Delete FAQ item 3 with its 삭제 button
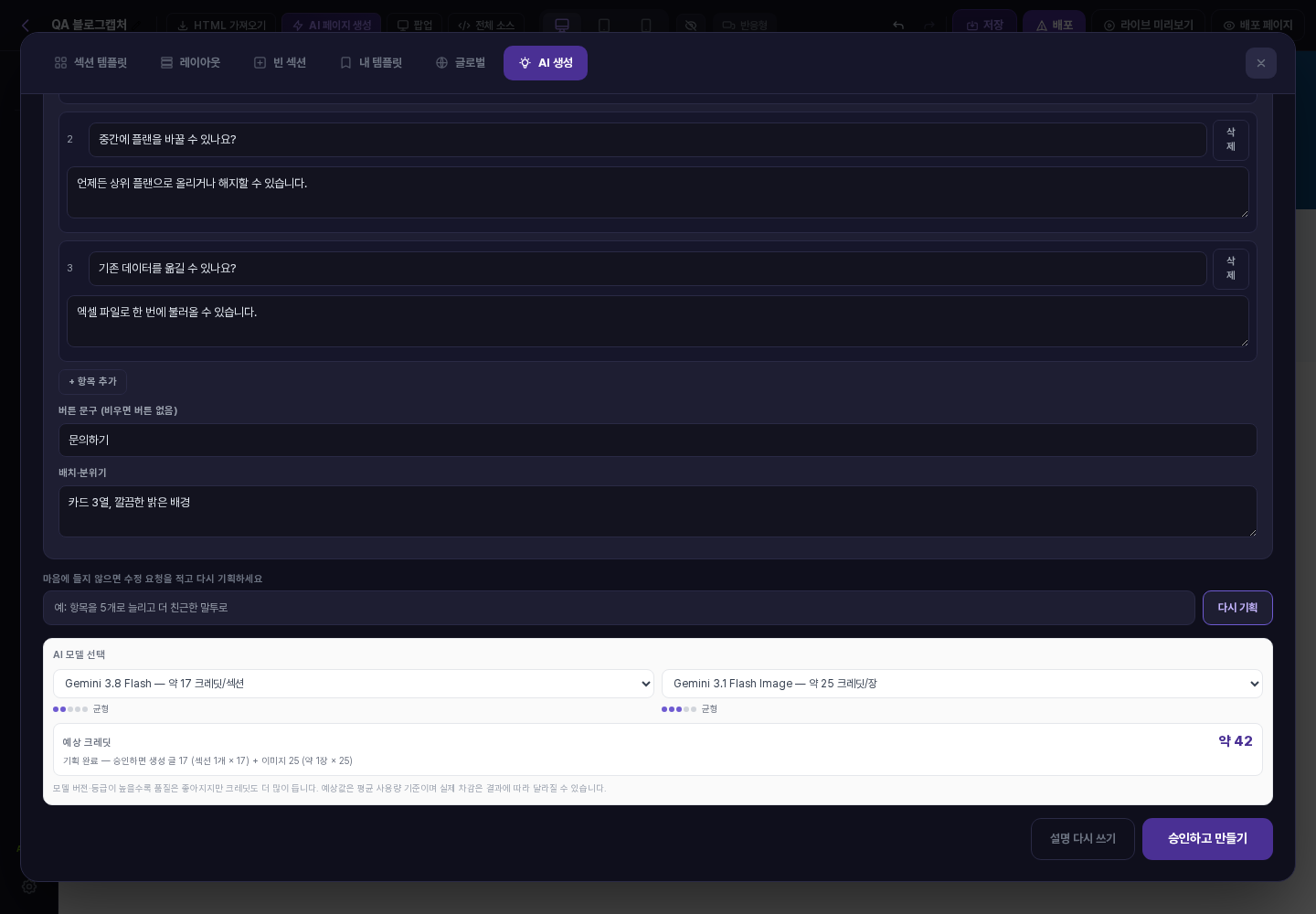Screen dimensions: 1316x914 tap(1231, 269)
